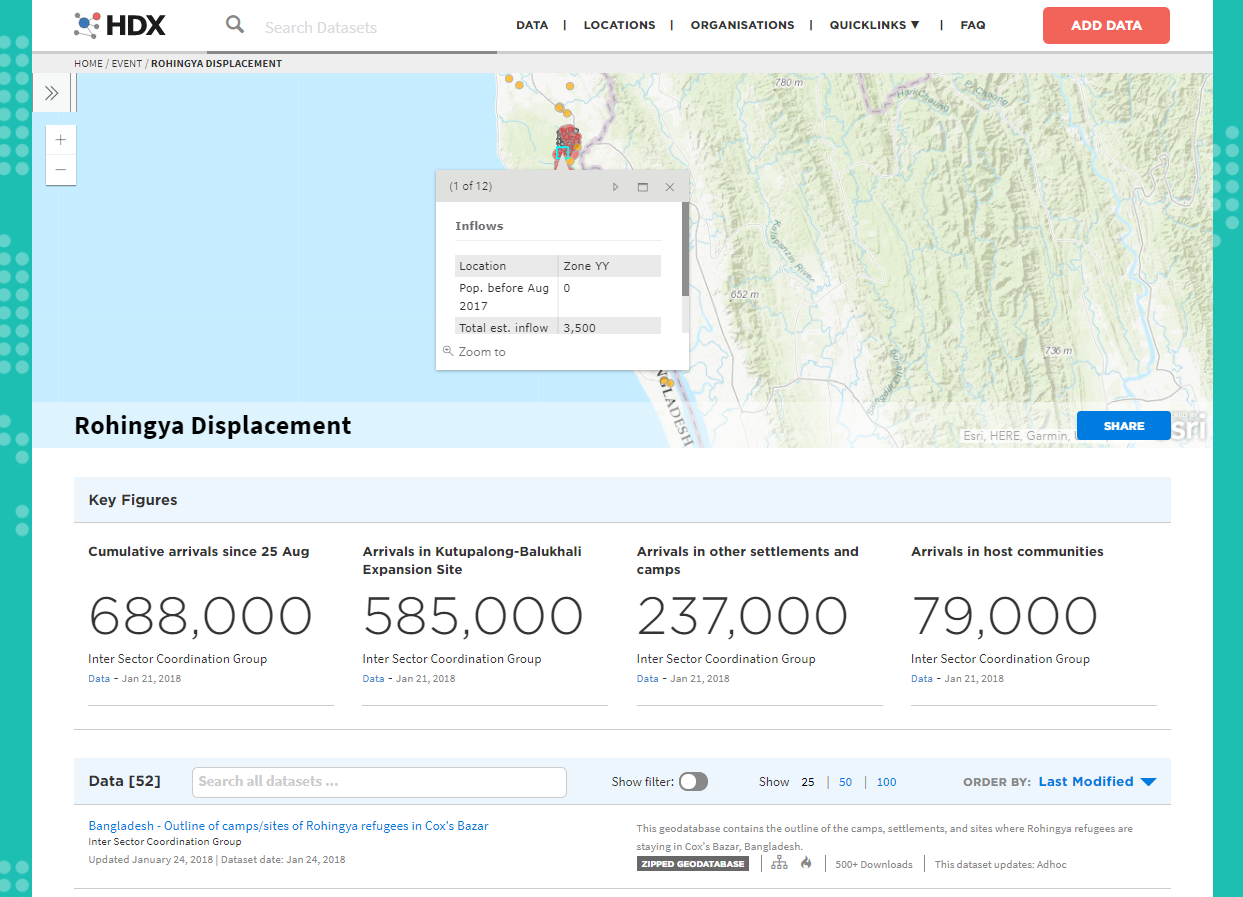Close the Inflows map popup

coord(670,187)
